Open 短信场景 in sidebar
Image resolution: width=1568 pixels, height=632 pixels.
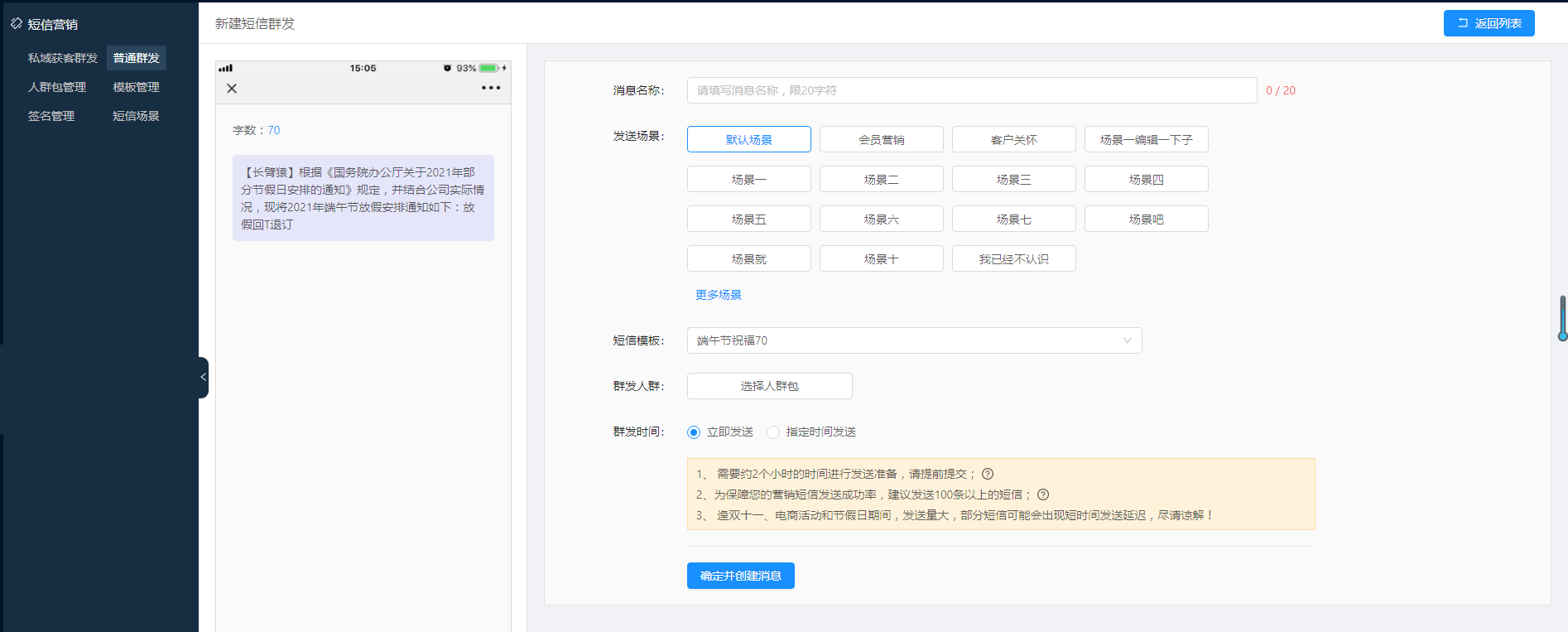[137, 116]
